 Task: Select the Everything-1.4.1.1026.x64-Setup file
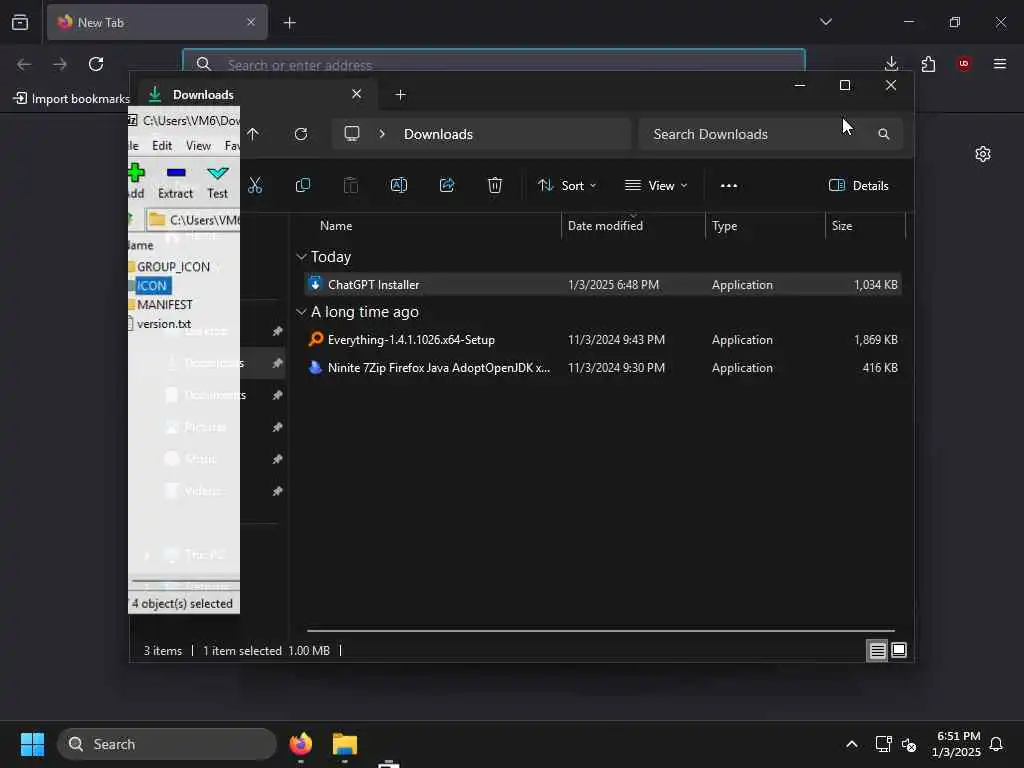[602, 340]
